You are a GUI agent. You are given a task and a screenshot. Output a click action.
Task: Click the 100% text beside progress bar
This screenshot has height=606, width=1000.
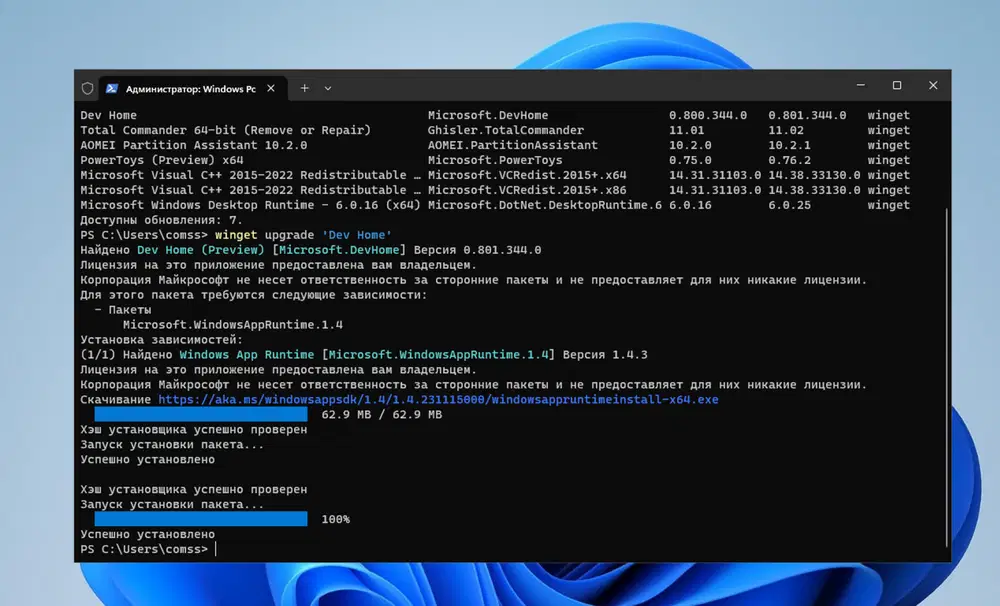click(335, 519)
